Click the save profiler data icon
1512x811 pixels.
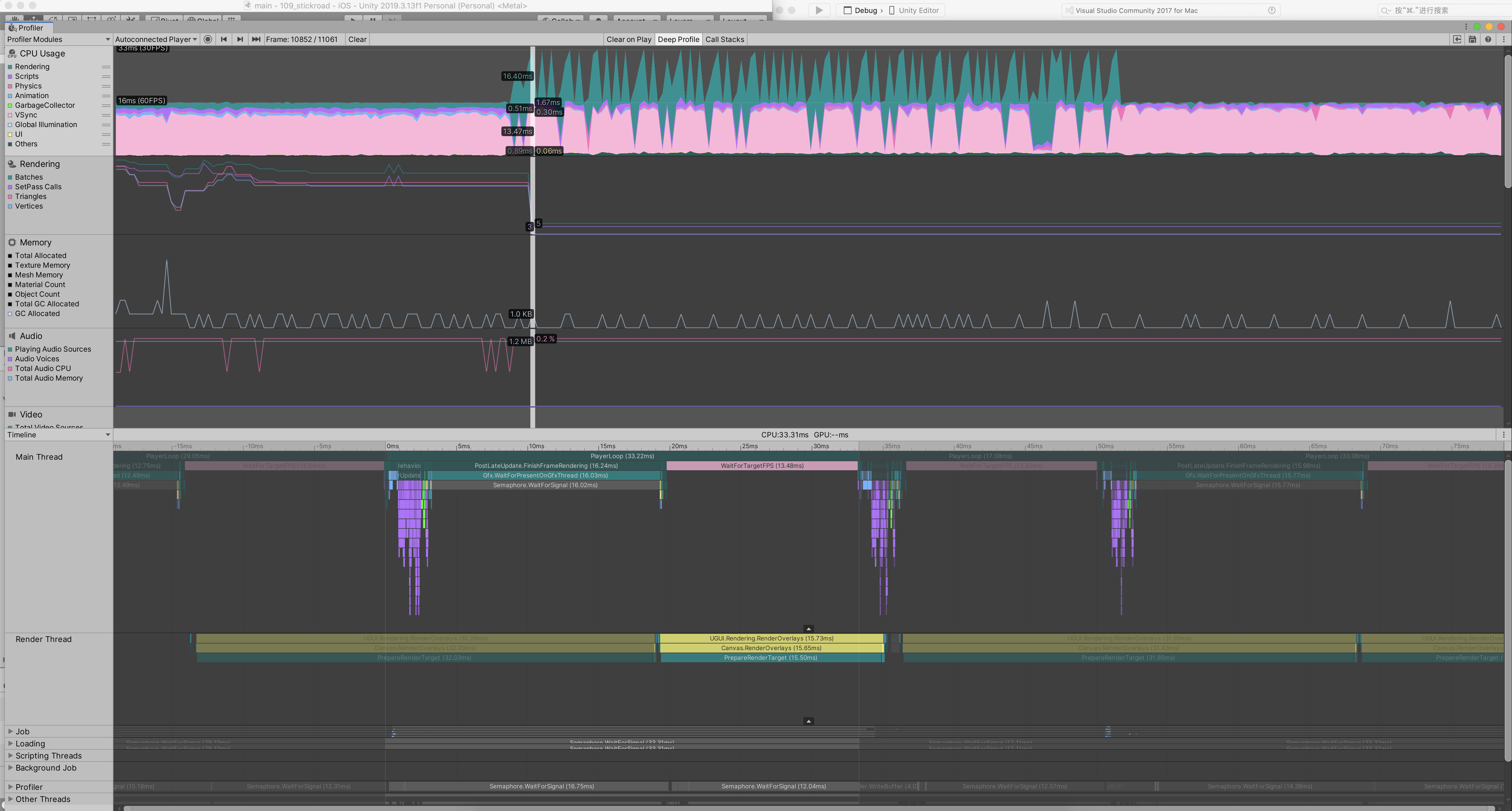[x=1472, y=39]
